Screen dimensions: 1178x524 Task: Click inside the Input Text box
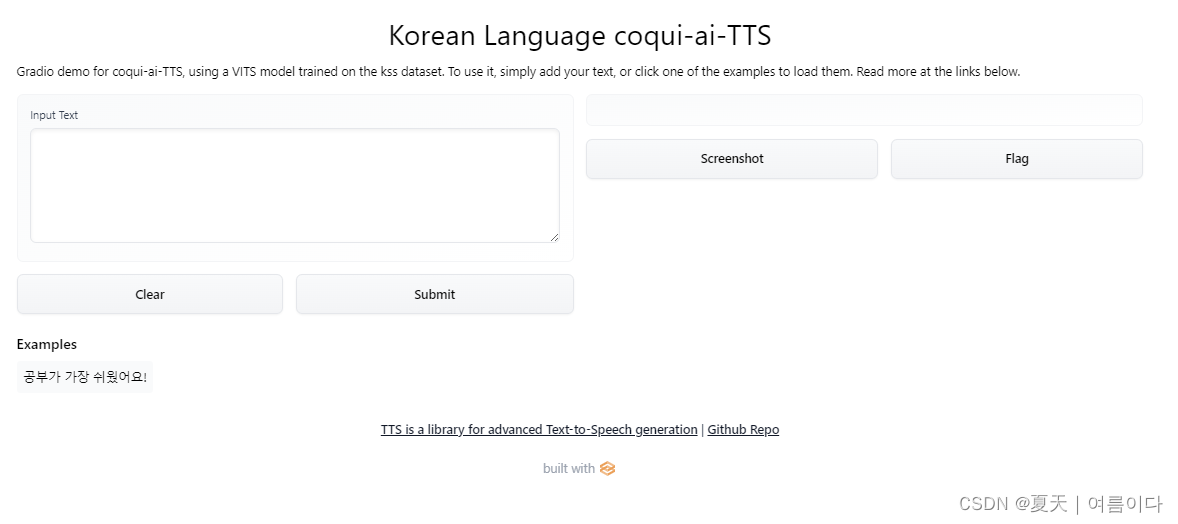click(294, 185)
